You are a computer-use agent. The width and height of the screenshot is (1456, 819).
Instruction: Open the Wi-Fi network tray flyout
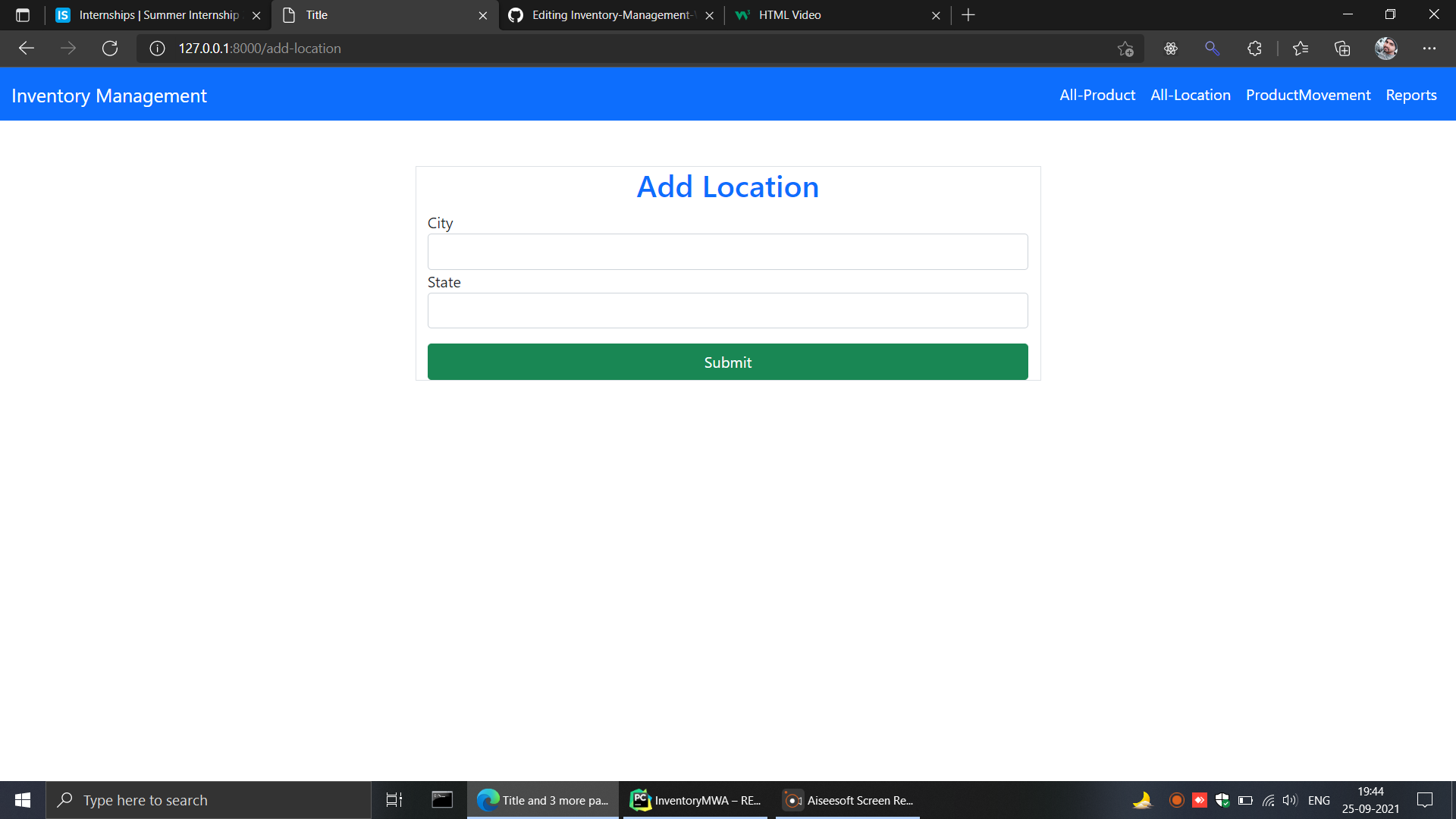pyautogui.click(x=1268, y=800)
